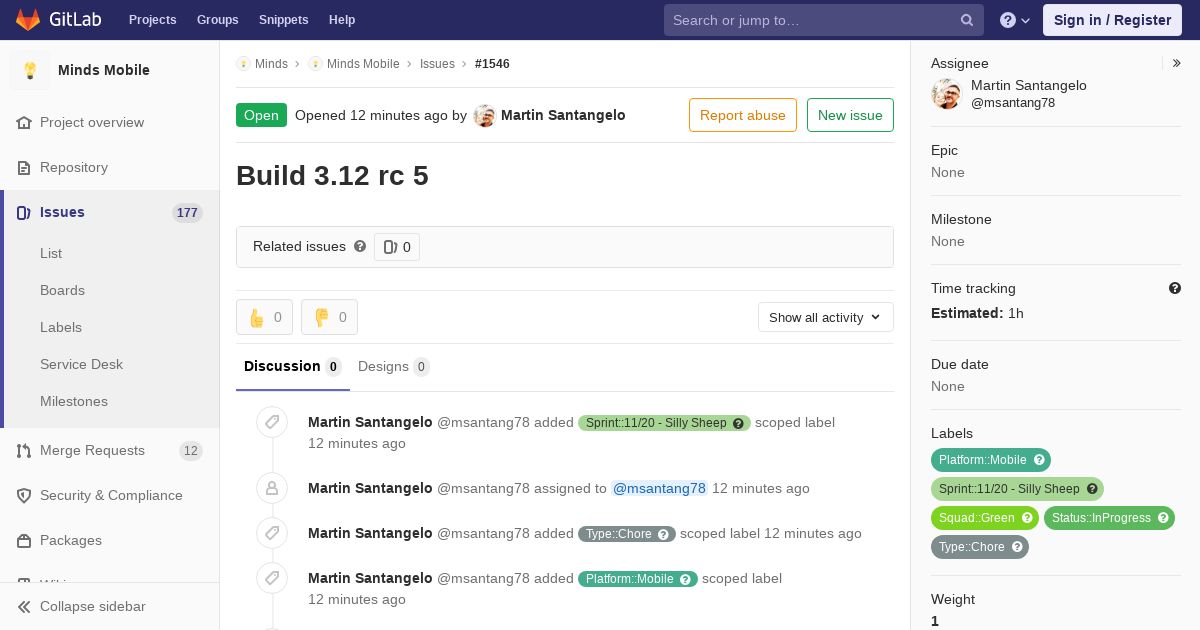This screenshot has width=1200, height=630.
Task: Click the thumbs down reaction
Action: pyautogui.click(x=329, y=317)
